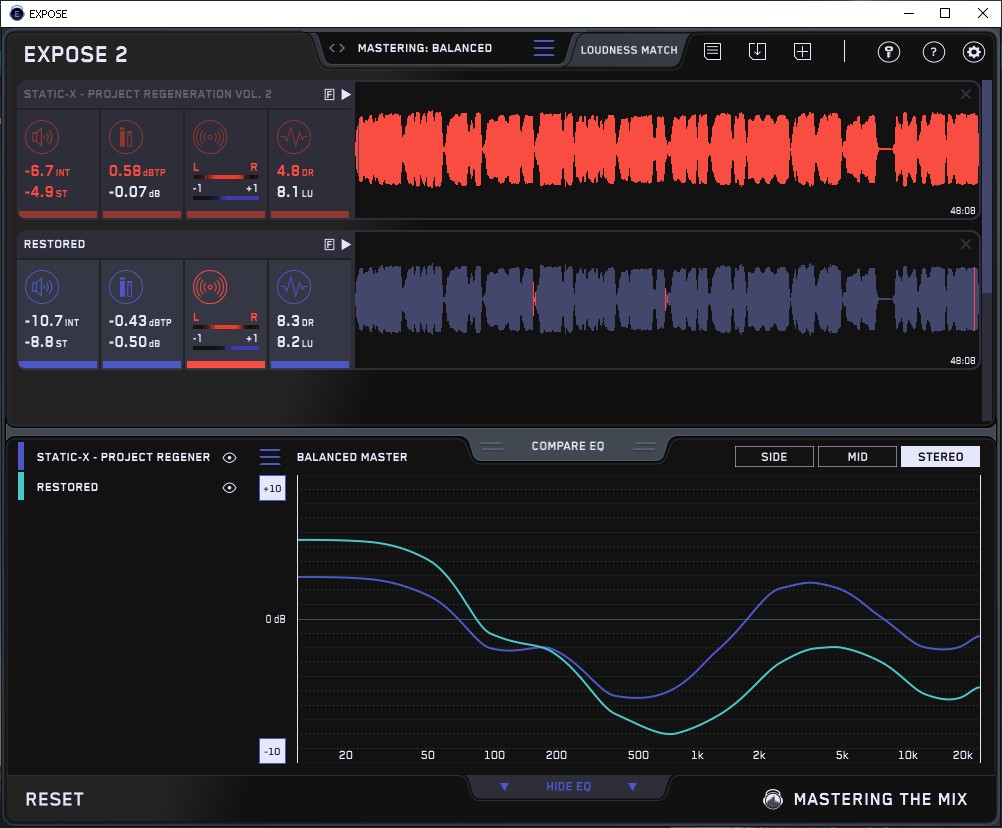The width and height of the screenshot is (1002, 828).
Task: Click the Compare EQ header
Action: pyautogui.click(x=567, y=446)
